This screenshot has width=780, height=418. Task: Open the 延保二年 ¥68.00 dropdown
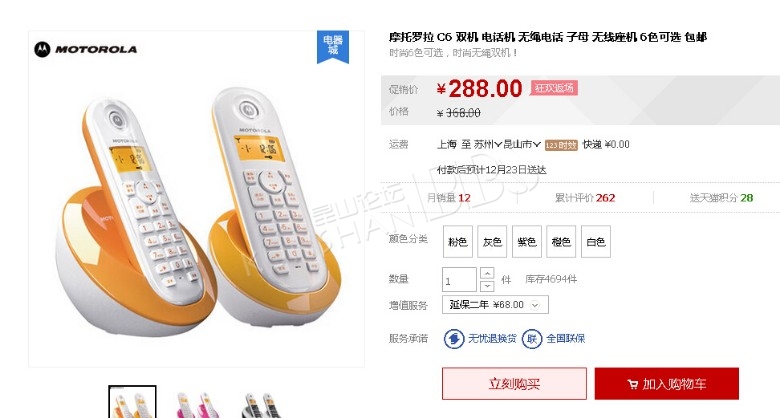pyautogui.click(x=495, y=305)
